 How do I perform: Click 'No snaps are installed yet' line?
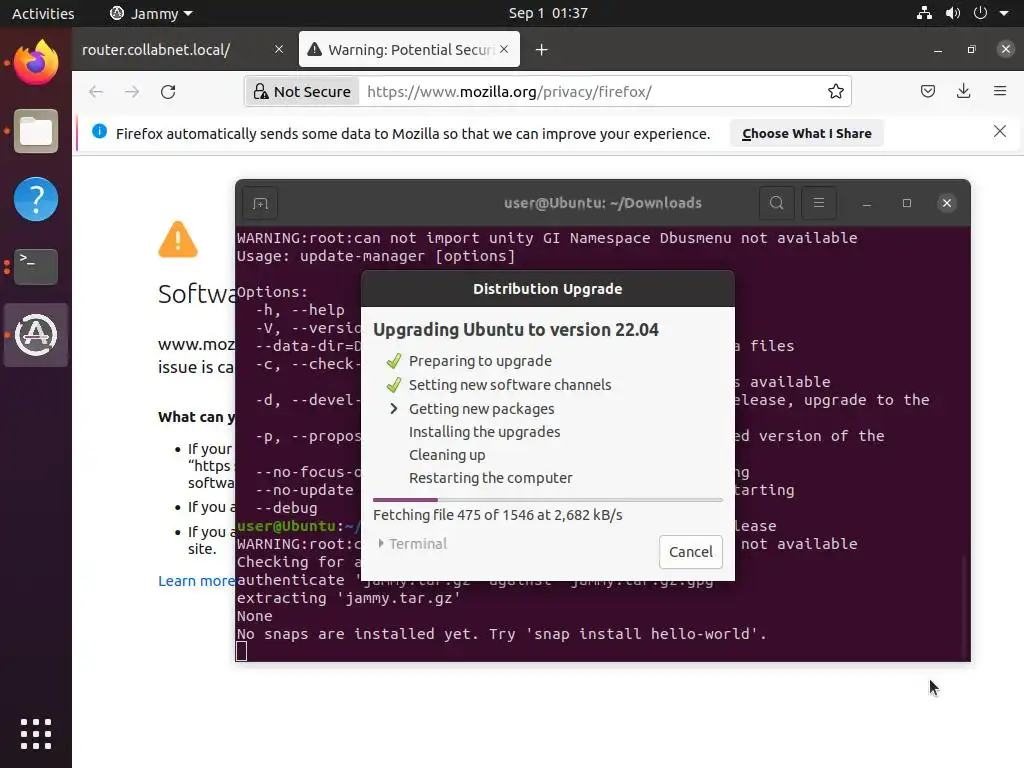[x=502, y=633]
